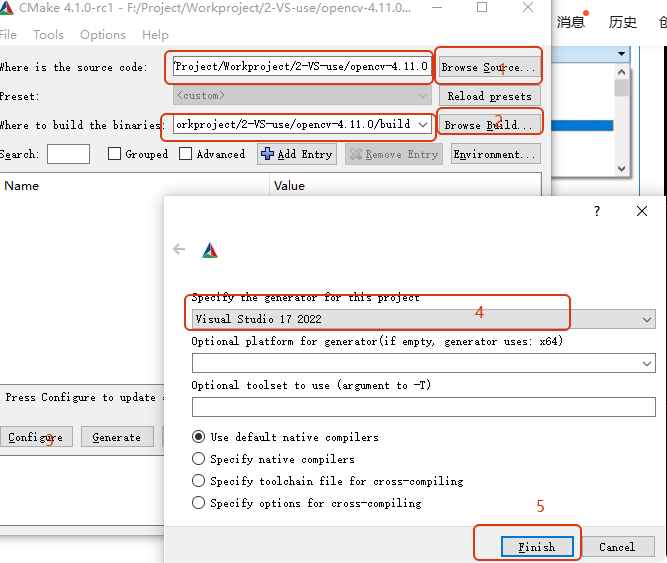Click the scrollbar up arrow in background list

coord(621,72)
